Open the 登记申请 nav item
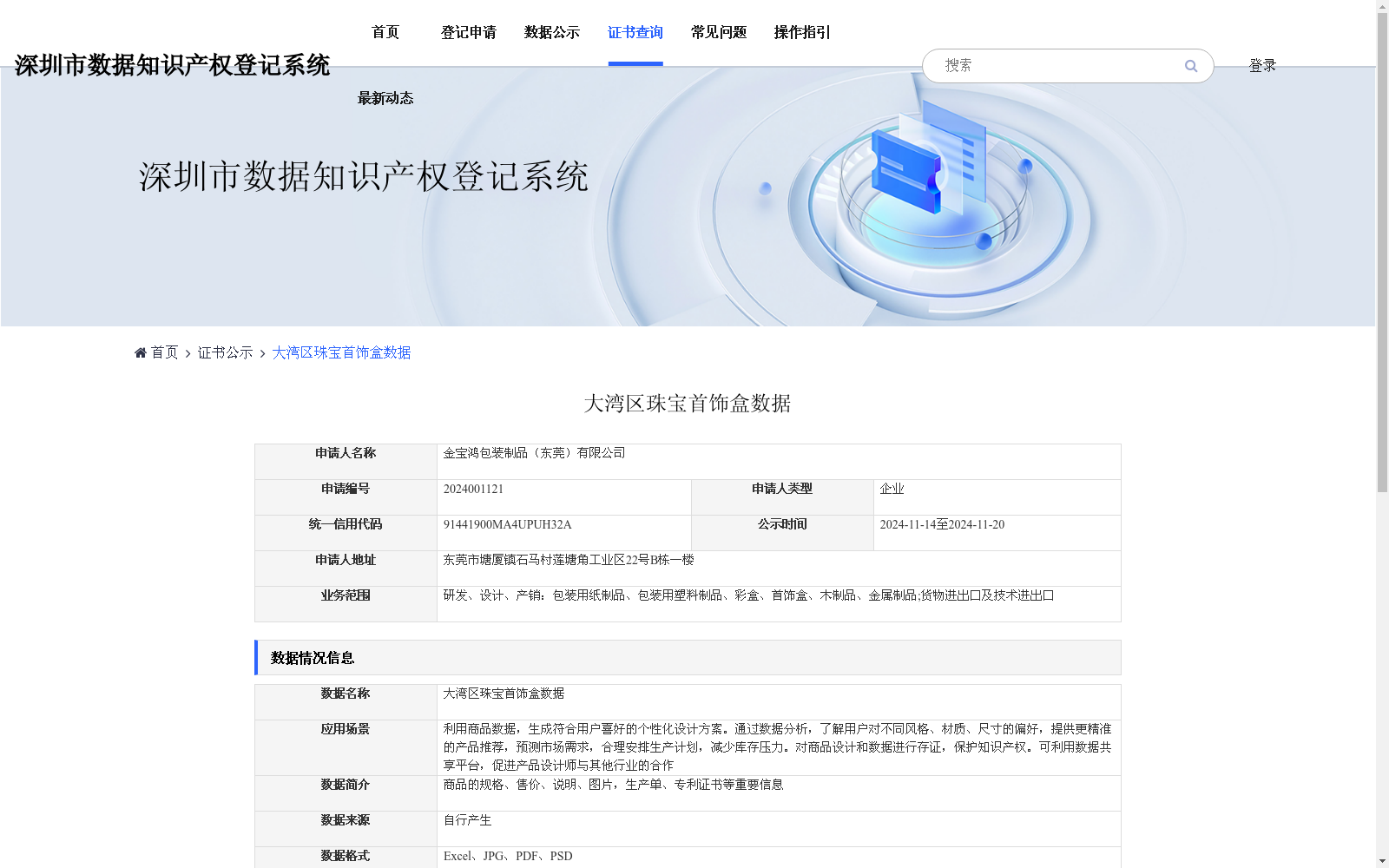The width and height of the screenshot is (1389, 868). pos(469,32)
